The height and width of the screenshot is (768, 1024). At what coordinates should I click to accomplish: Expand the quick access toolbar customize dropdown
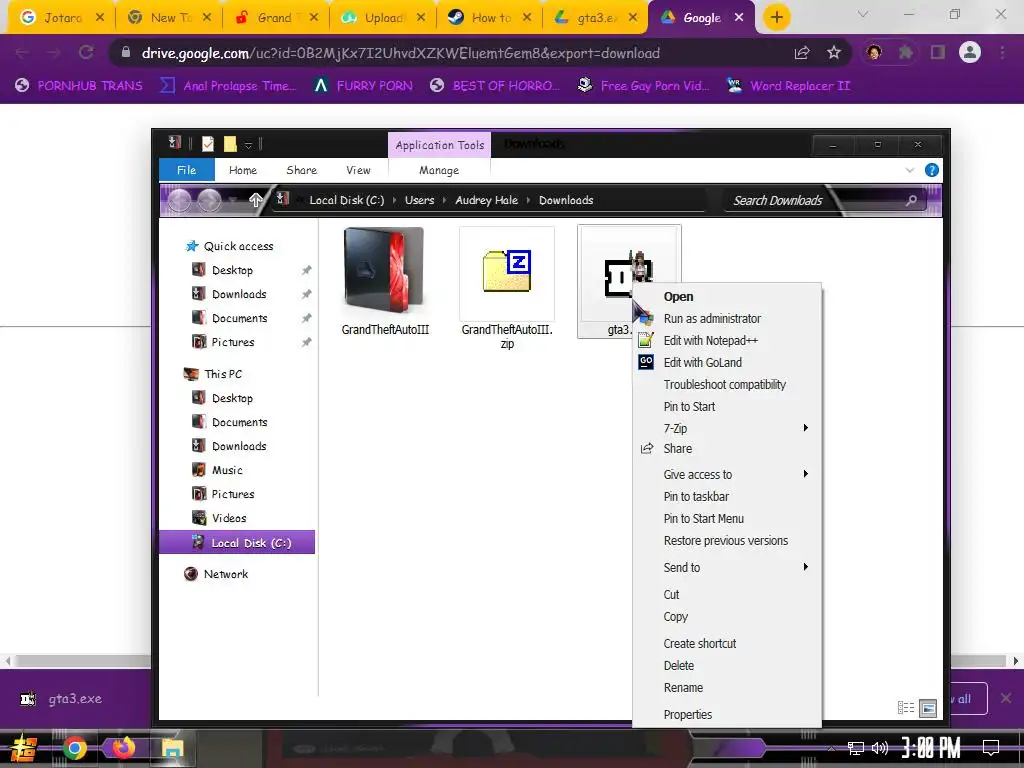(x=248, y=144)
